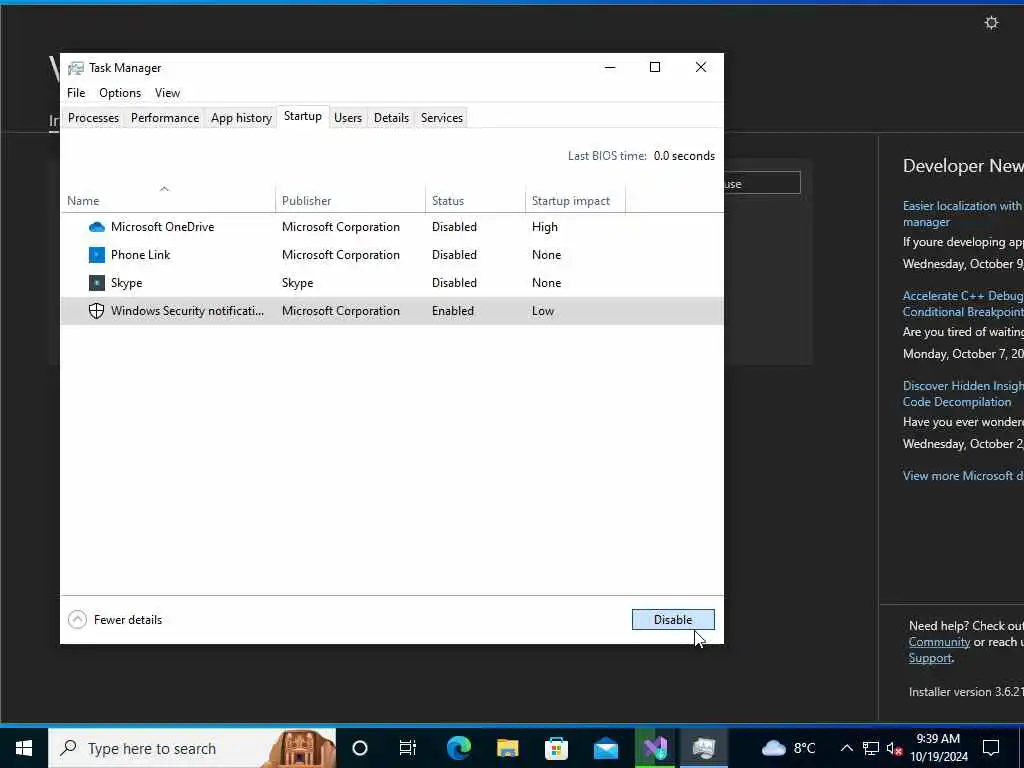
Task: Click the taskbar search box
Action: (192, 748)
